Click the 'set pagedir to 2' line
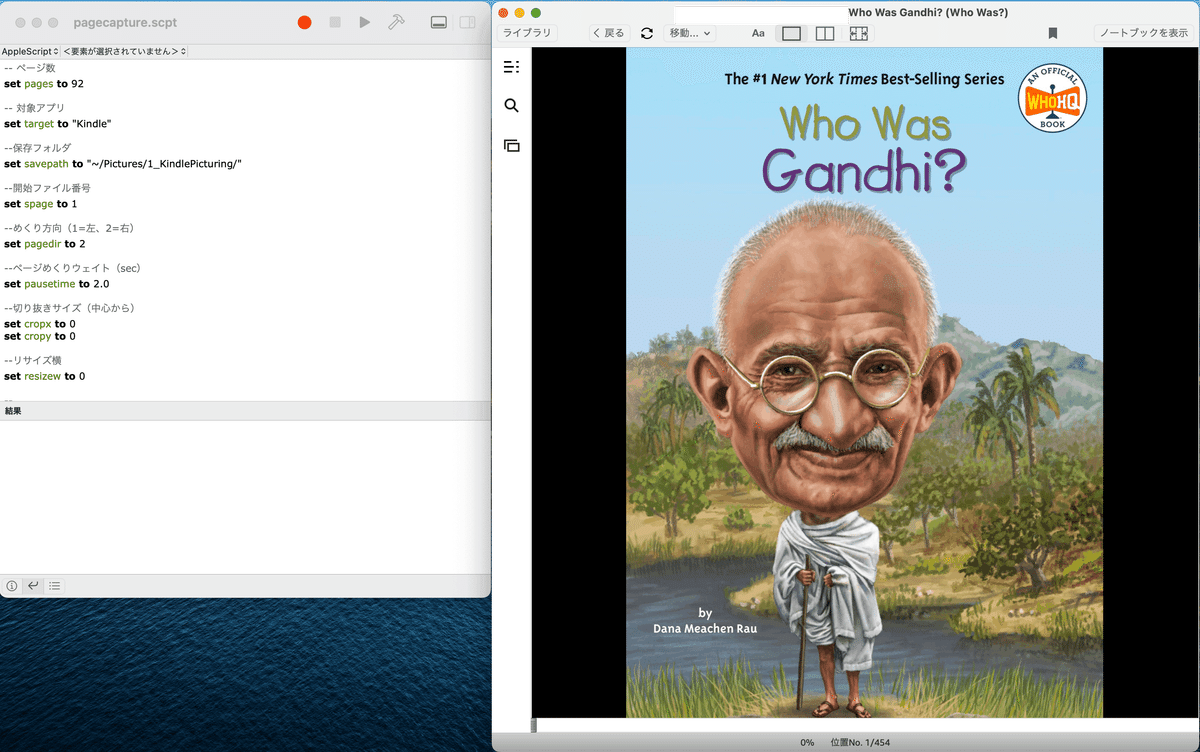The width and height of the screenshot is (1200, 752). coord(45,244)
